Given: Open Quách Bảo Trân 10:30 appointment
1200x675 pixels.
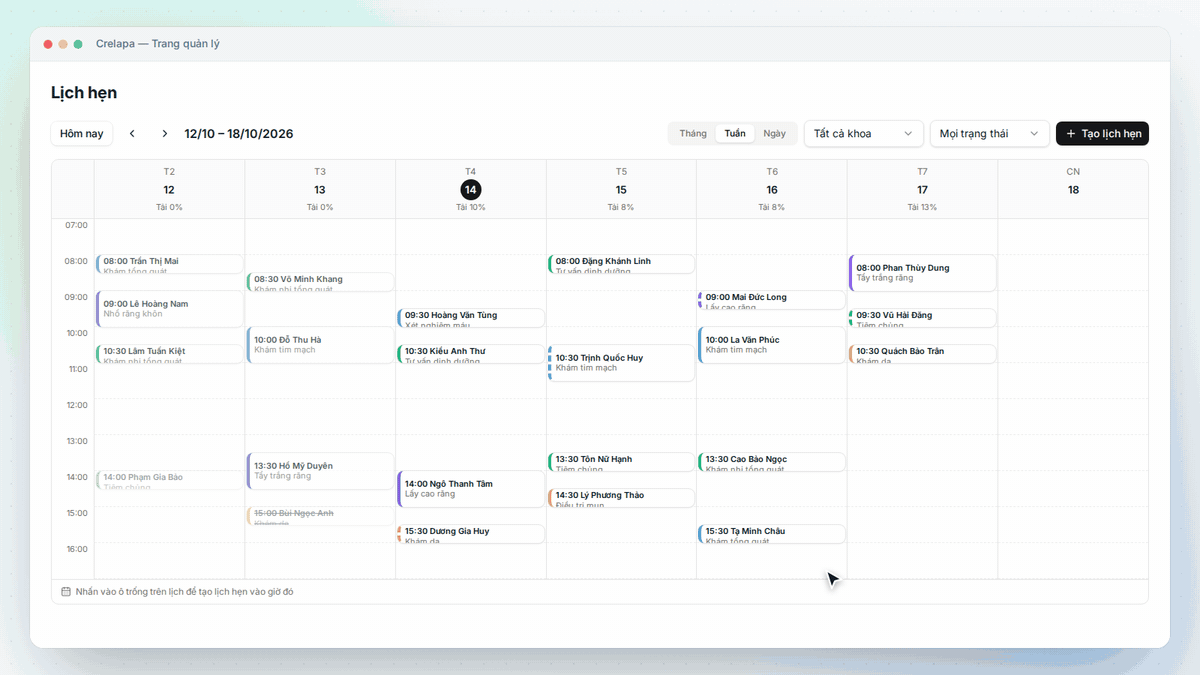Looking at the screenshot, I should click(x=923, y=354).
